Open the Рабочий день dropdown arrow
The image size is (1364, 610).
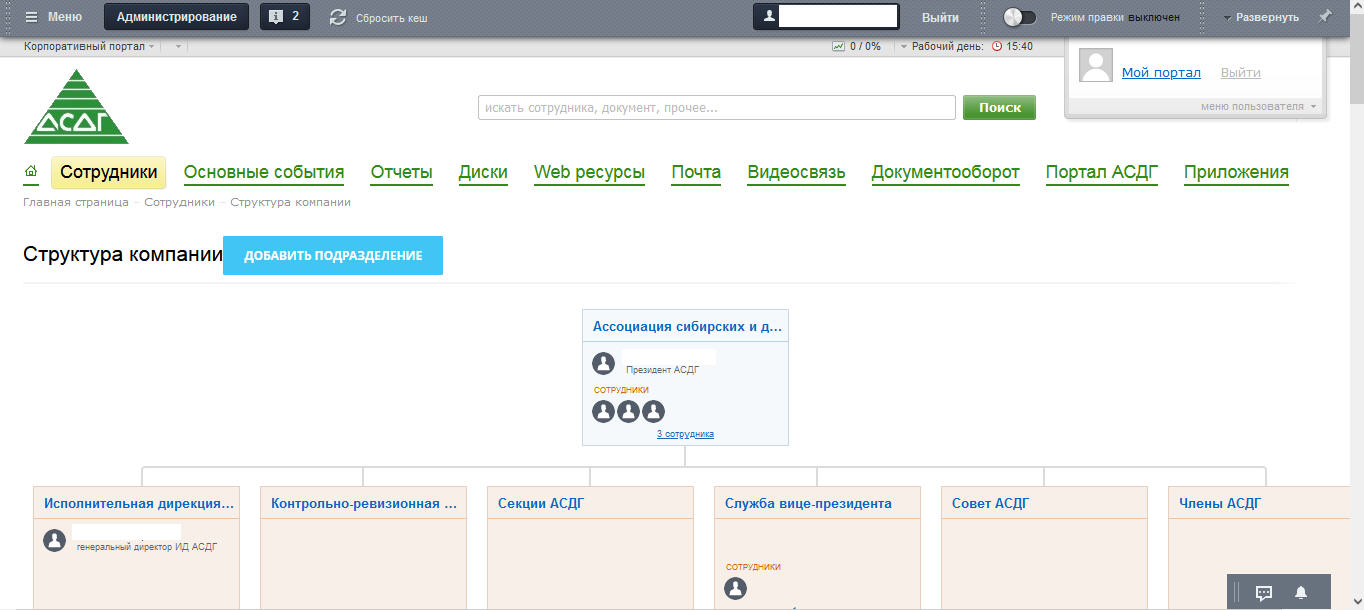coord(904,46)
